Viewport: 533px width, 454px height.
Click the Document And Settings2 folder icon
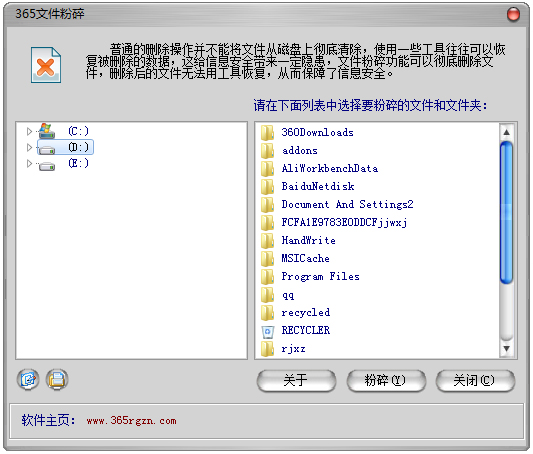(268, 205)
